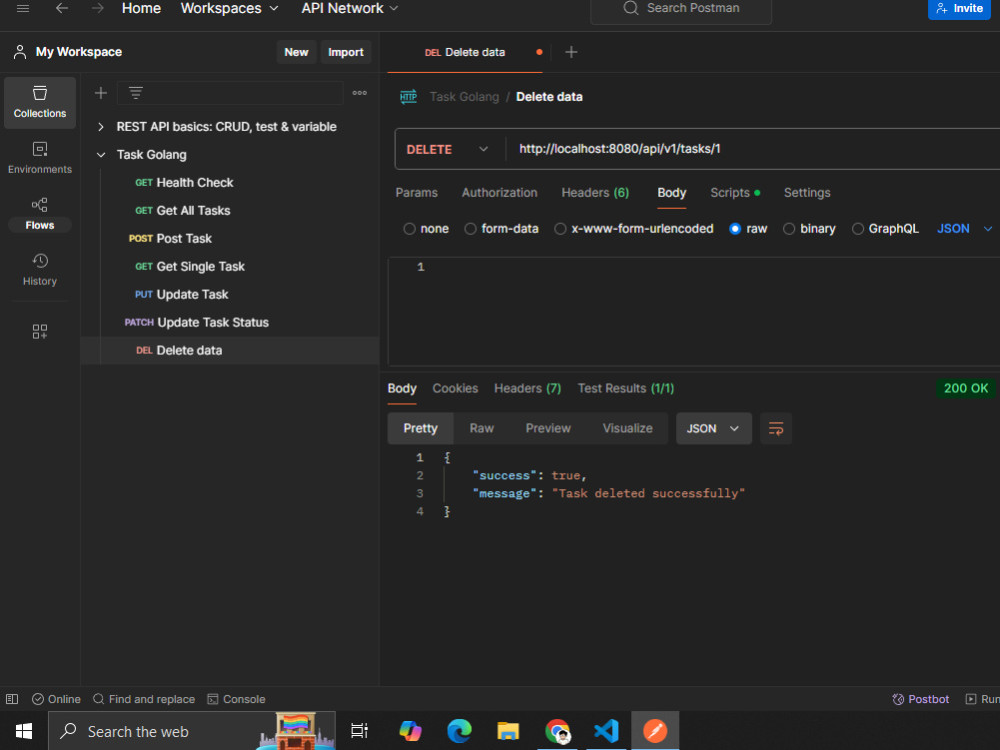Open Flows in the sidebar
This screenshot has width=1000, height=750.
(40, 214)
